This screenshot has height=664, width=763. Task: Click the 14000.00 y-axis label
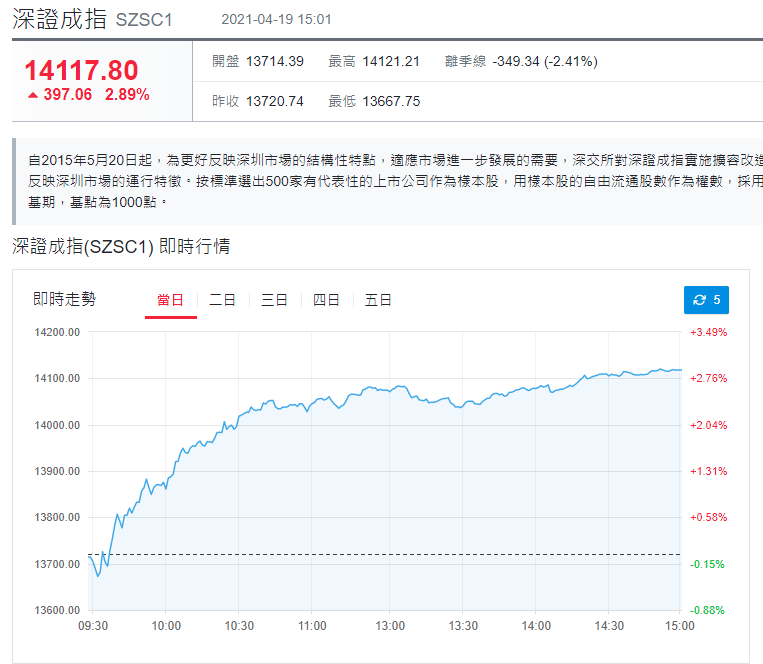pos(57,425)
